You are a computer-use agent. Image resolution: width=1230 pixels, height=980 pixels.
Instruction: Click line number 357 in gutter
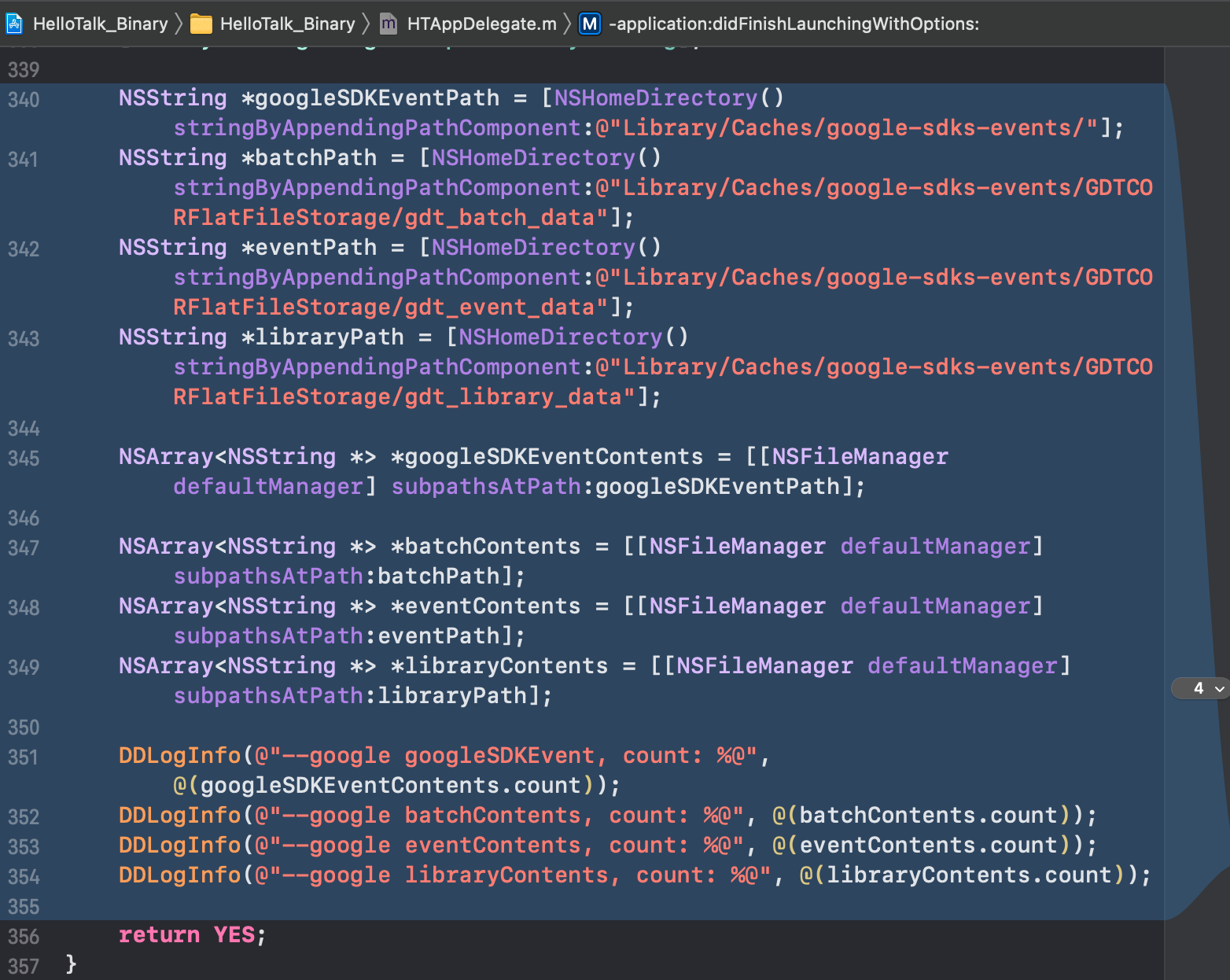click(x=24, y=967)
